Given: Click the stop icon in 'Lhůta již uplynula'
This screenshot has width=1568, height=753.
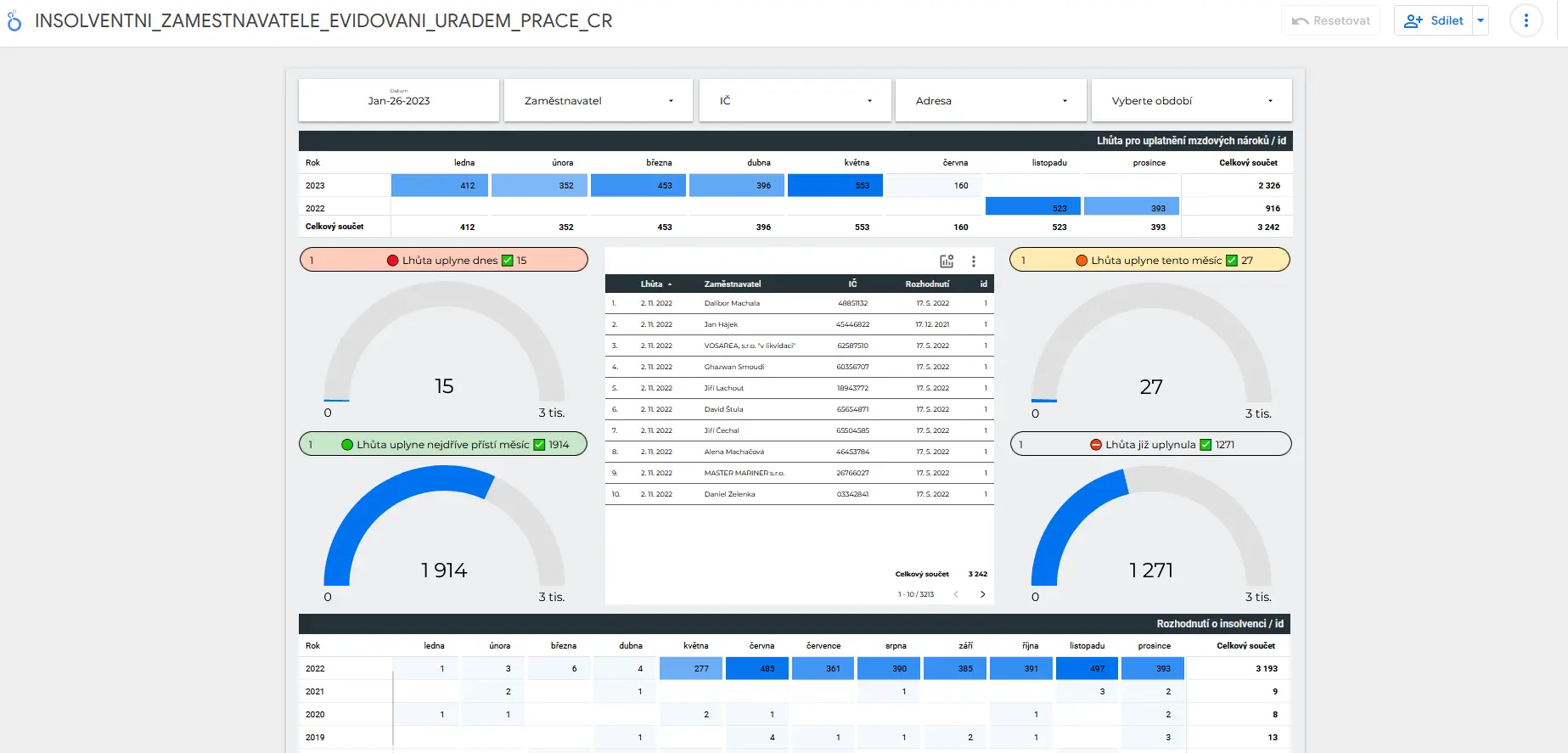Looking at the screenshot, I should (x=1096, y=445).
